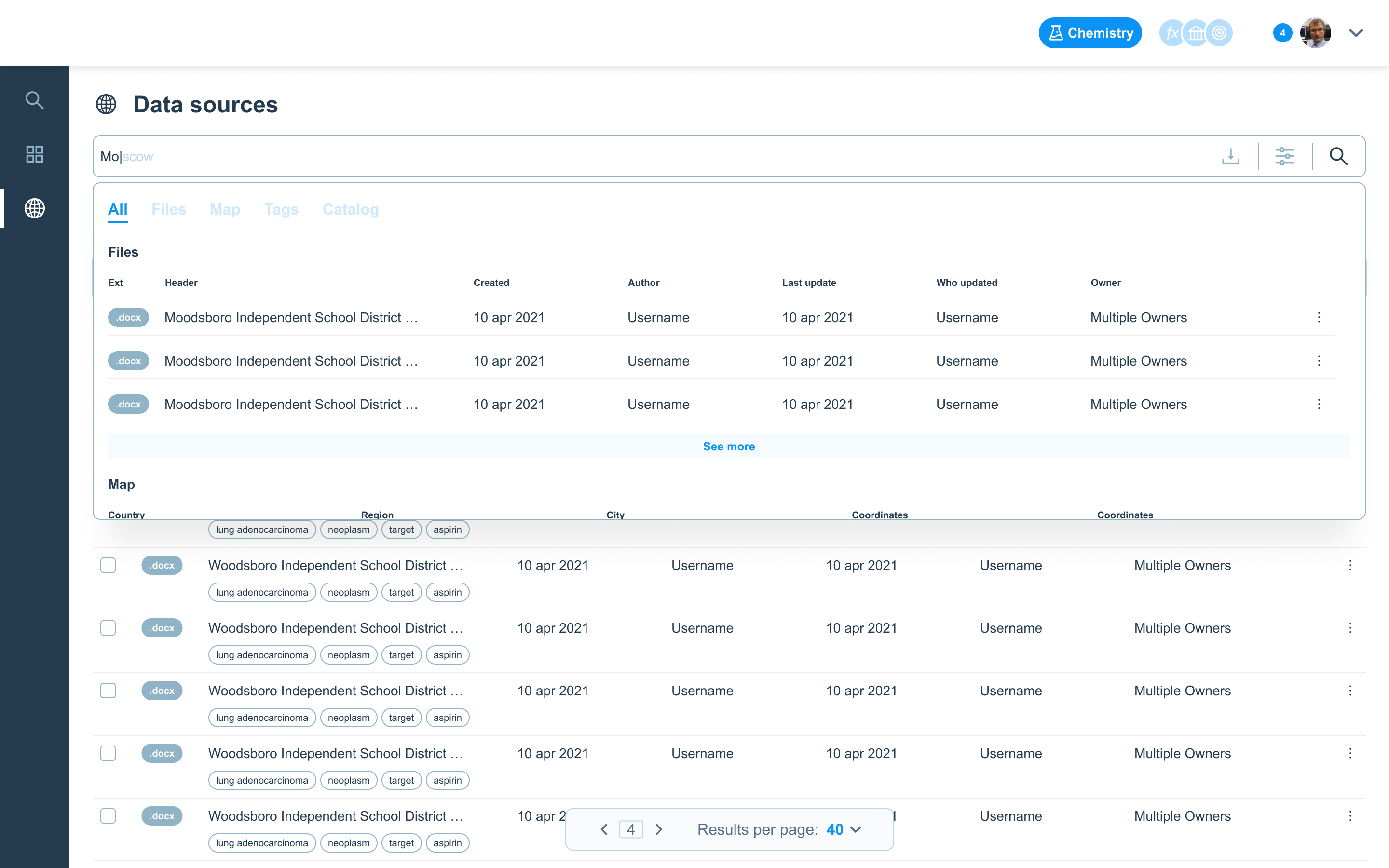Screen dimensions: 1389x868
Task: Check the second Woodsboro row checkbox
Action: point(108,627)
